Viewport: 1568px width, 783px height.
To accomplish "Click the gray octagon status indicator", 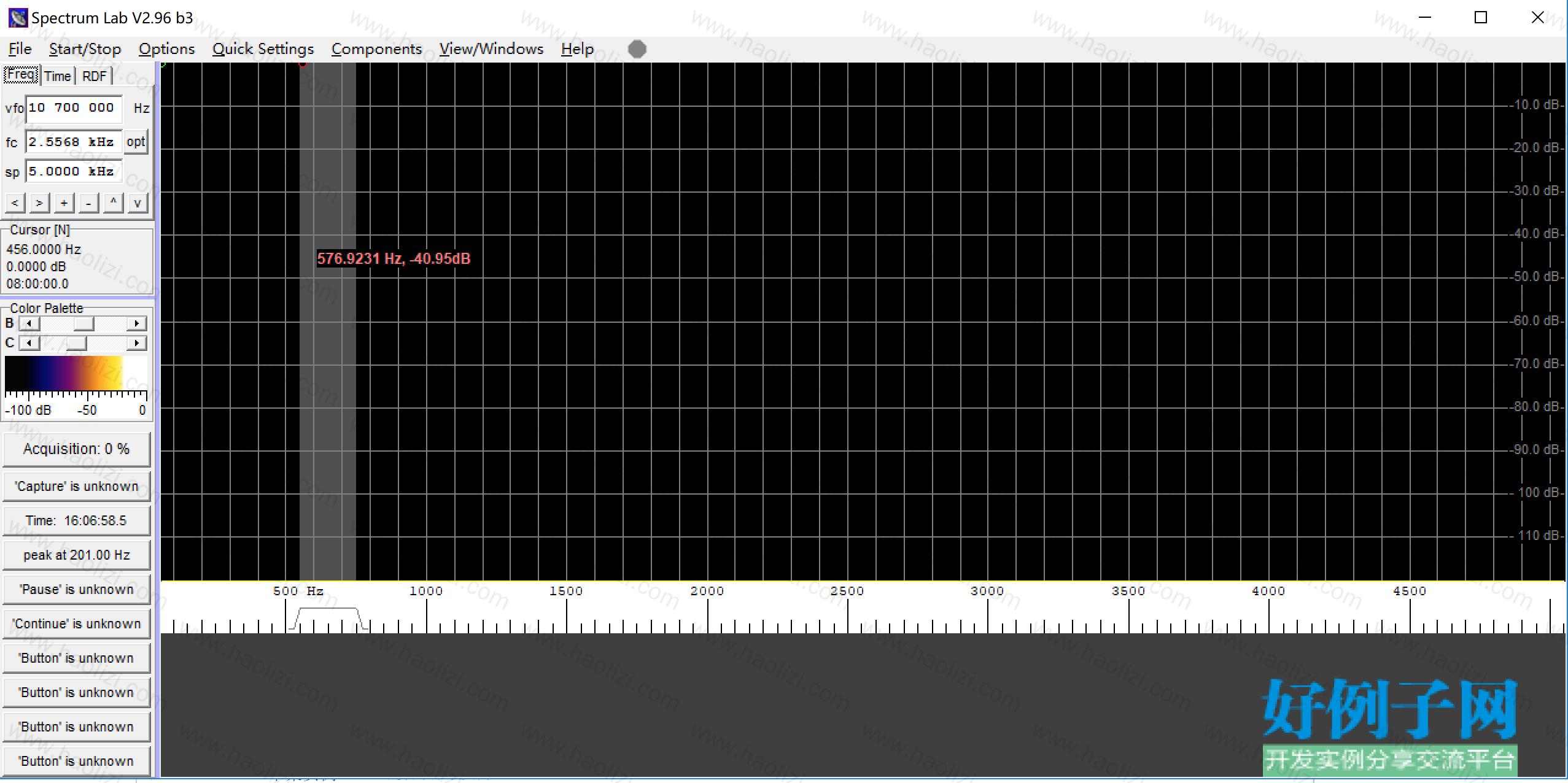I will coord(637,49).
